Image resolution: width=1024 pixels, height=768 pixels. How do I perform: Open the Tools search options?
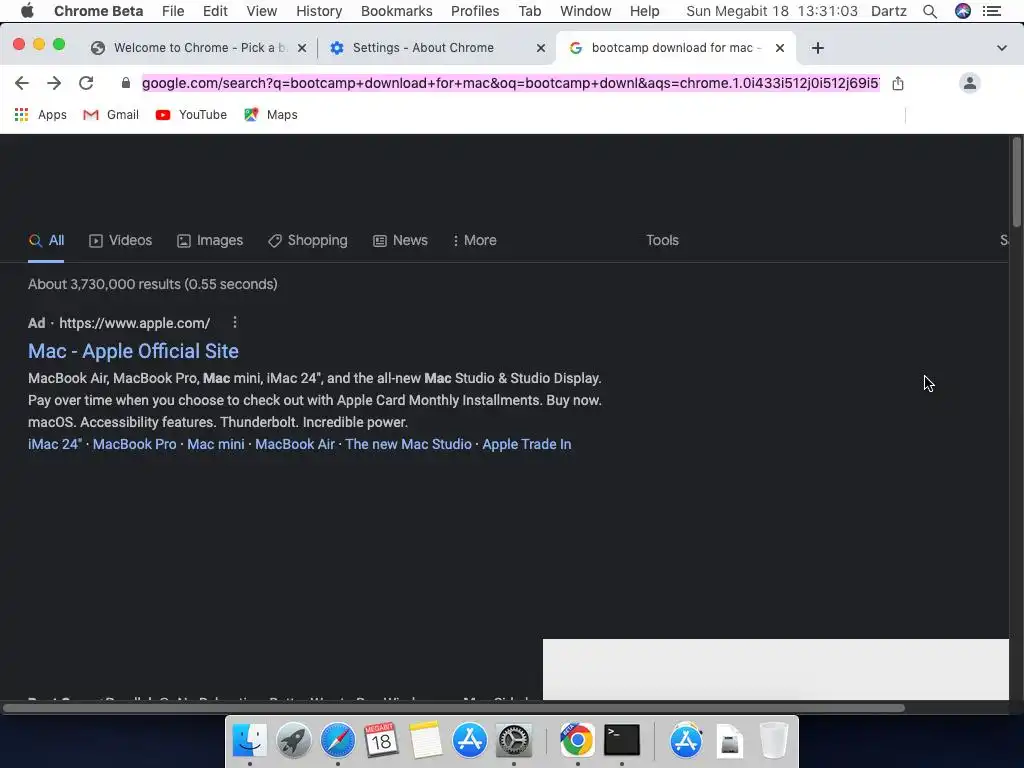pos(662,240)
